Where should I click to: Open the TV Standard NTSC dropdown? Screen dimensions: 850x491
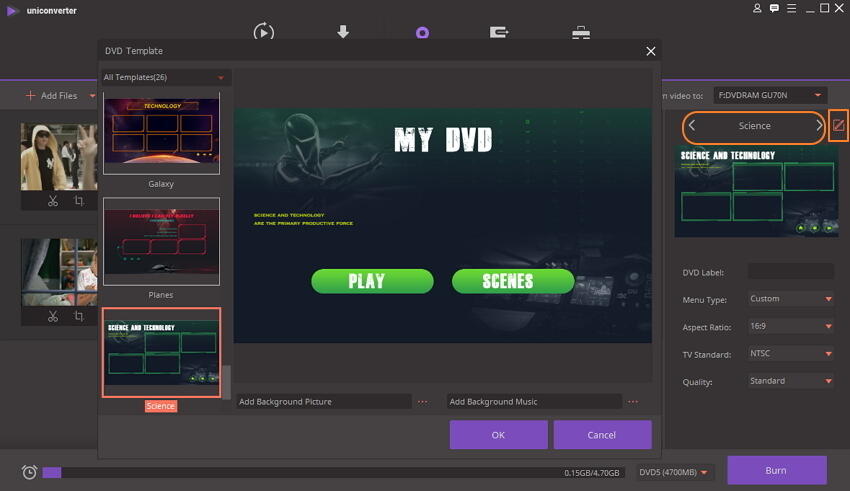click(x=790, y=353)
